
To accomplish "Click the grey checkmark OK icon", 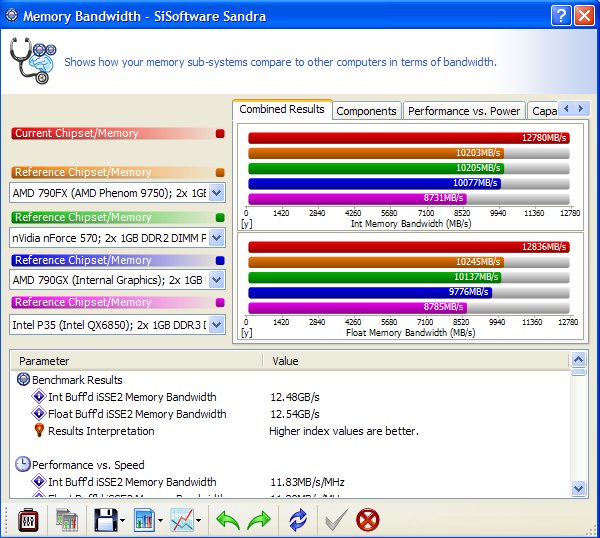I will 336,520.
